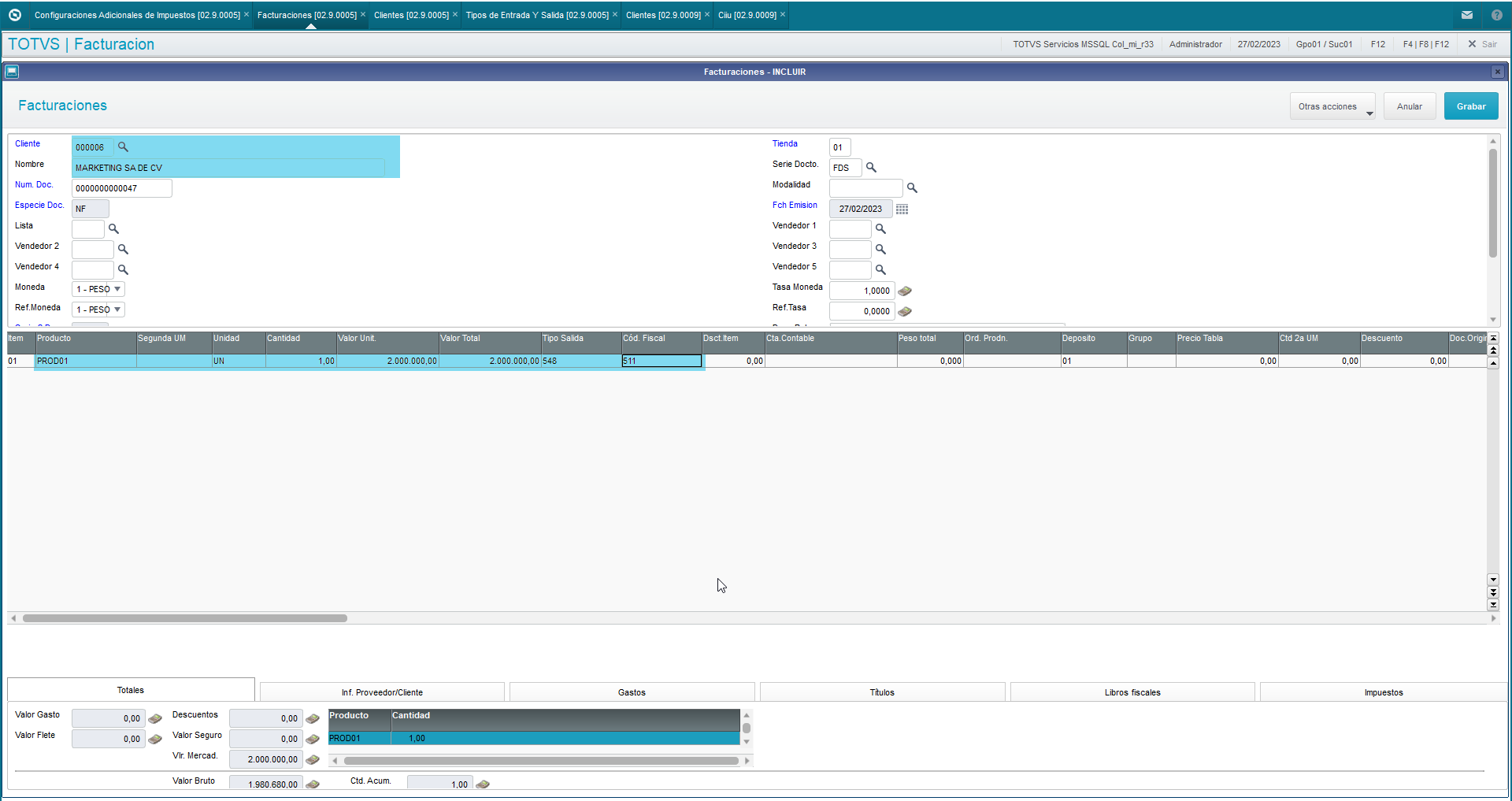Open the Vendedor 1 search magnifier
Viewport: 1512px width, 801px height.
tap(880, 229)
